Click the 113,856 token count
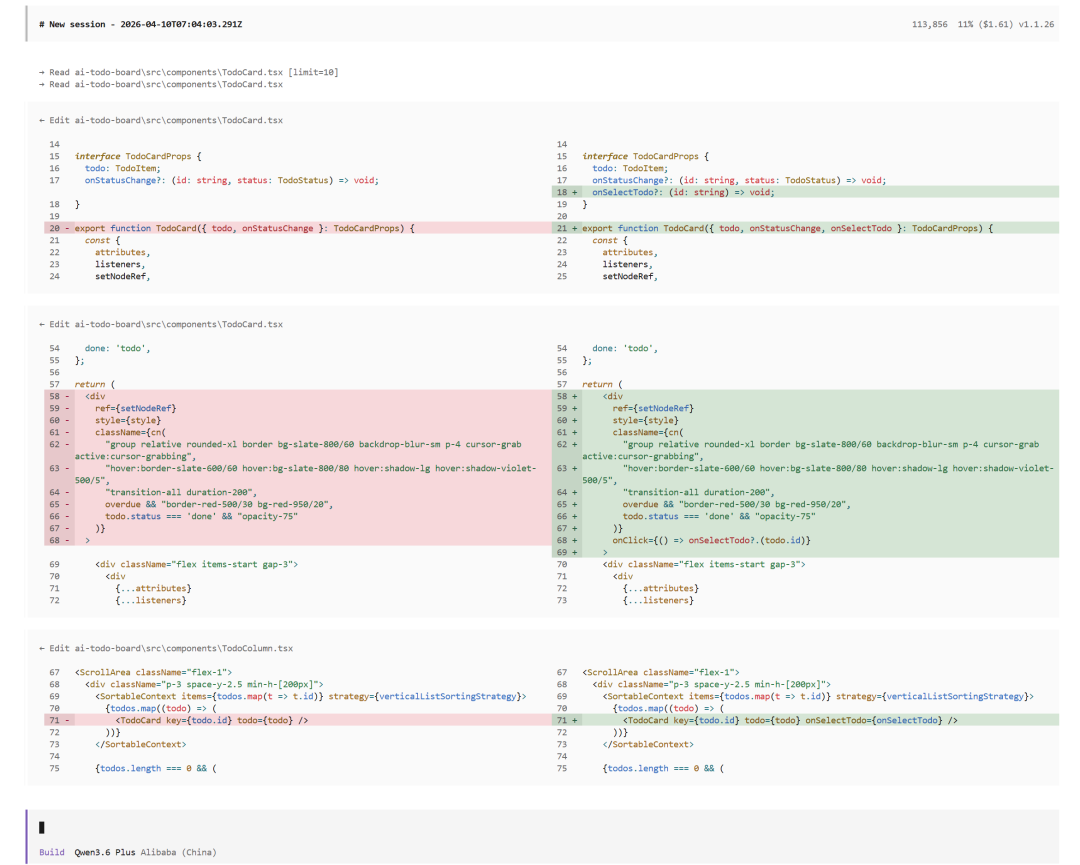Viewport: 1080px width, 865px height. [x=930, y=24]
